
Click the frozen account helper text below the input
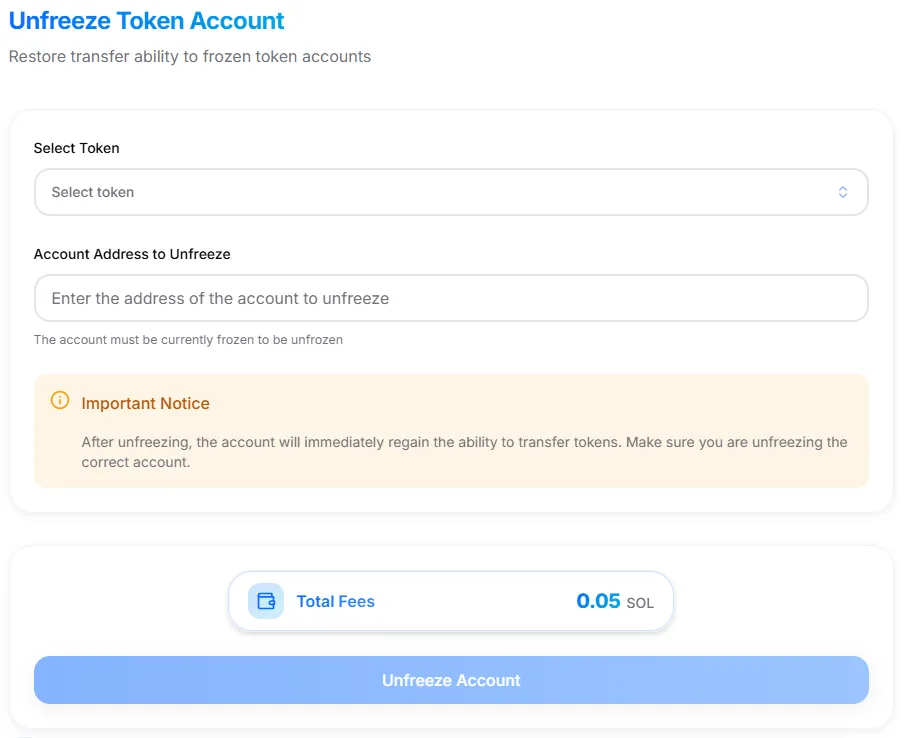click(188, 339)
